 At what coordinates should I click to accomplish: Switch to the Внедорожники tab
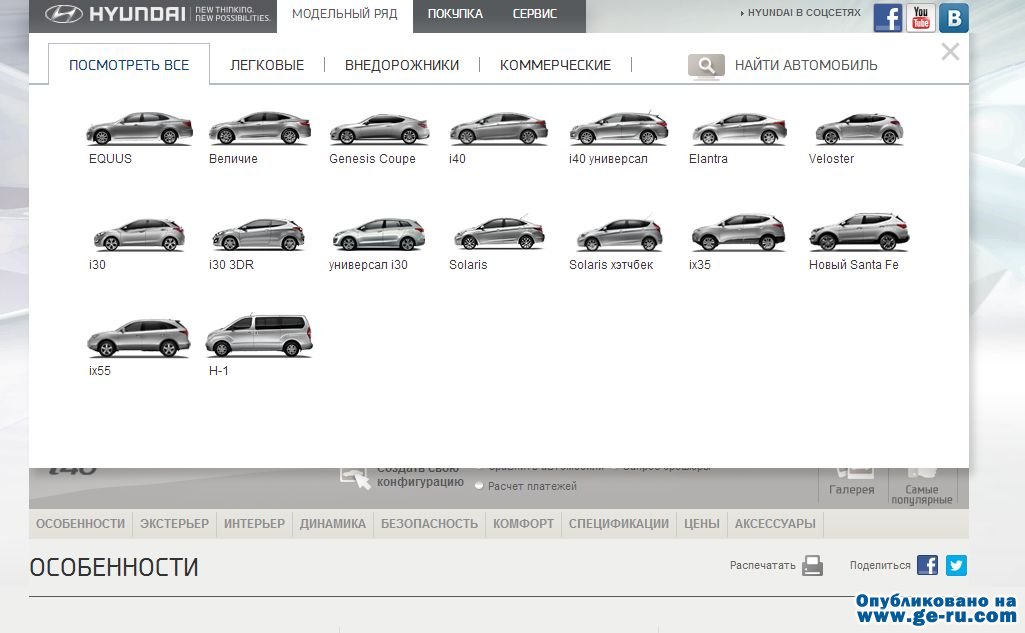402,65
